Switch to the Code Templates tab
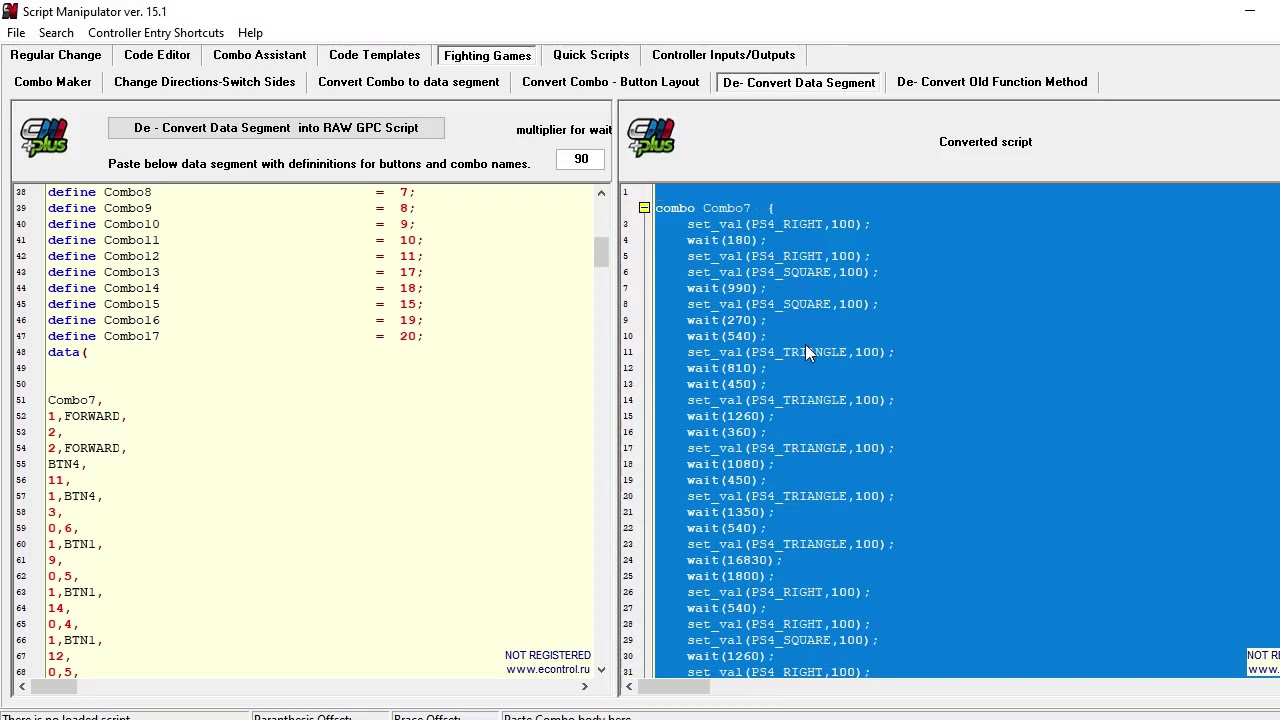Image resolution: width=1280 pixels, height=720 pixels. (374, 55)
